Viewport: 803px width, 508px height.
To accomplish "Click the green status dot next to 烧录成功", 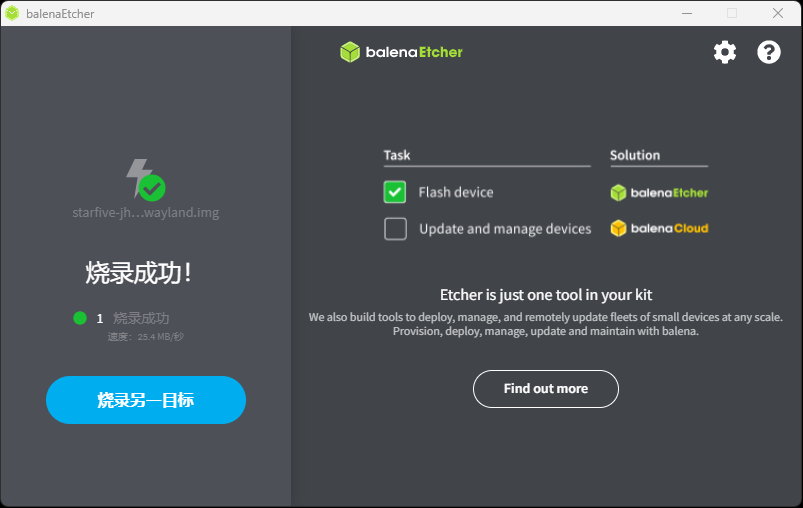I will [x=80, y=319].
